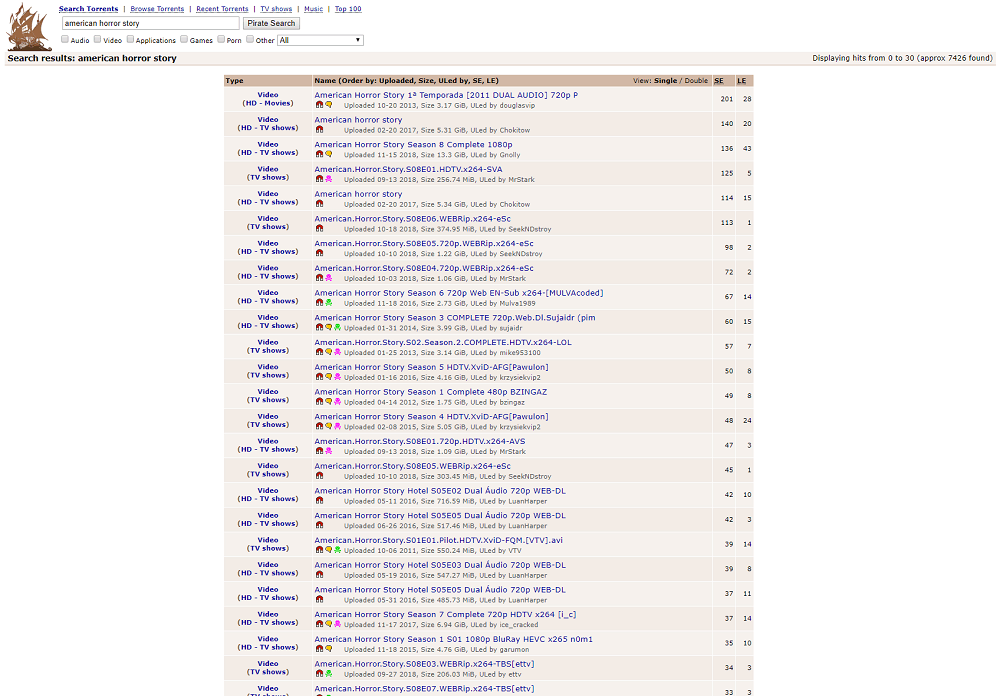
Task: Magnet icon for American horror story 5.34 GiB
Action: 320,204
